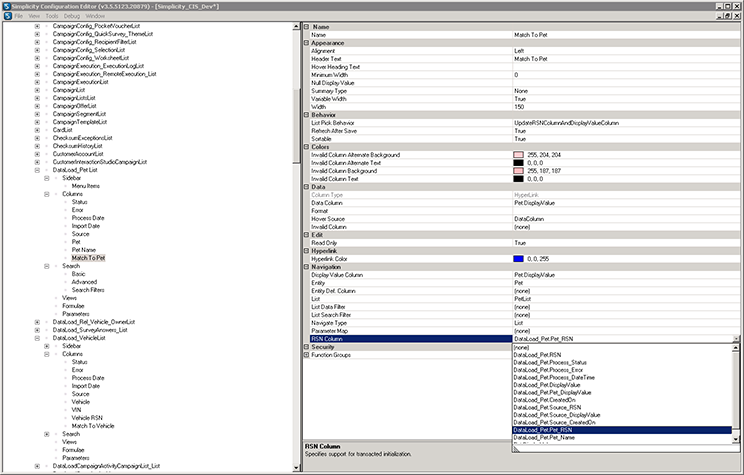
Task: Collapse the Navigation property category
Action: pyautogui.click(x=307, y=267)
